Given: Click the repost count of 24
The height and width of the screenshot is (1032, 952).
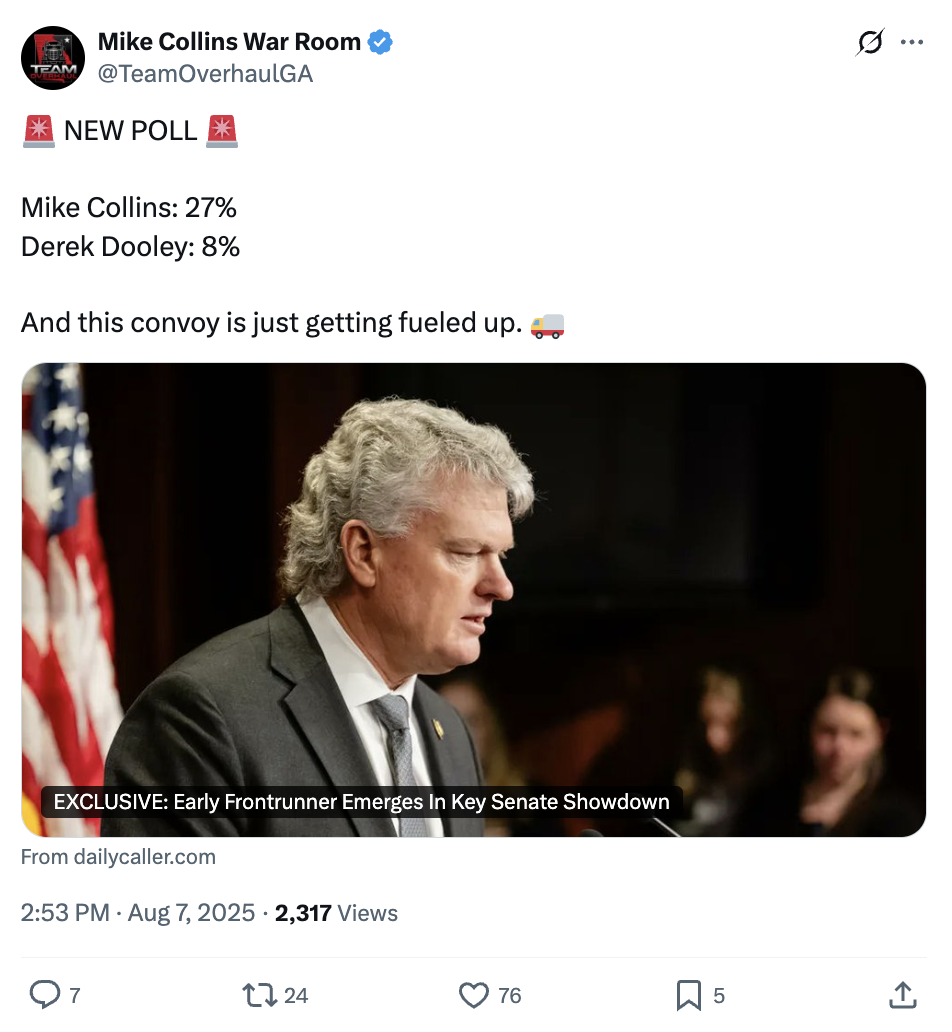Looking at the screenshot, I should point(296,995).
